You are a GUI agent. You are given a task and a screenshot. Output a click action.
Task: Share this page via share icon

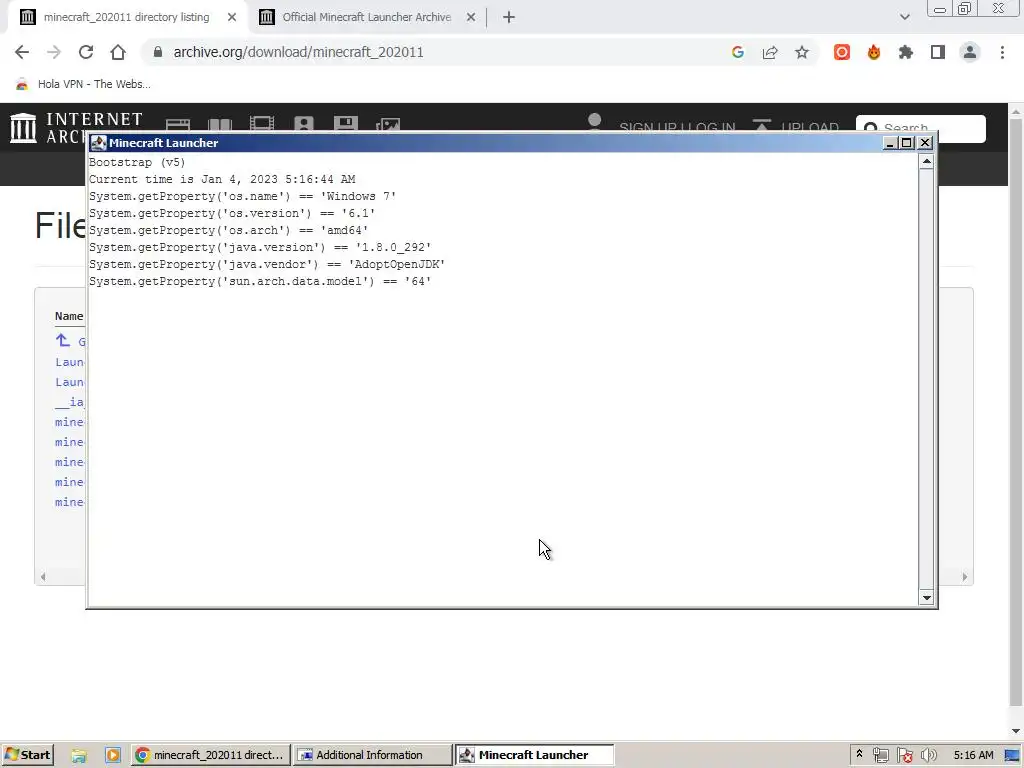coord(770,52)
